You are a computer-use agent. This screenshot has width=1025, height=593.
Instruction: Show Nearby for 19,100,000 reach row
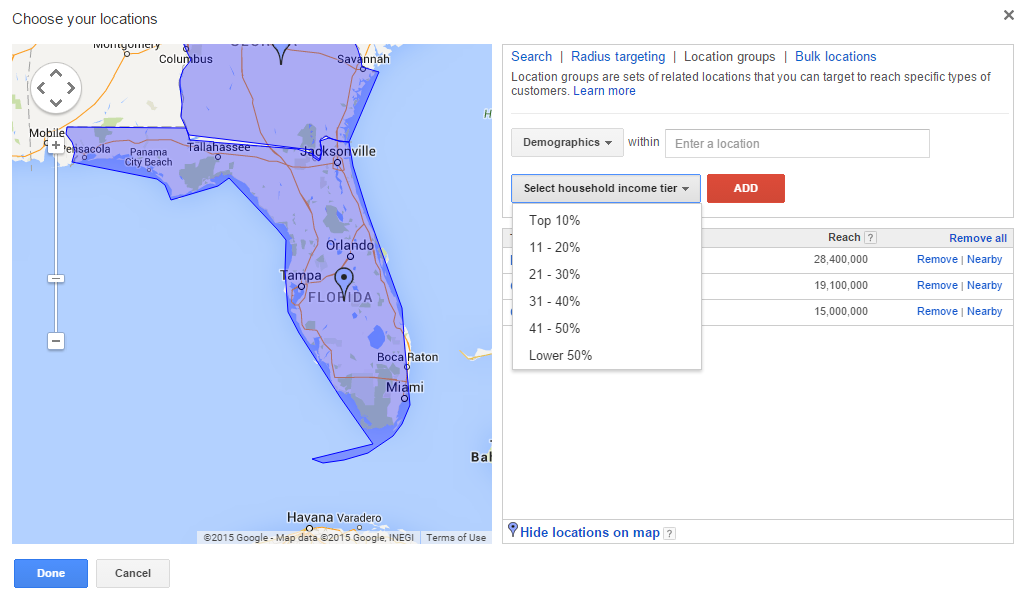984,285
